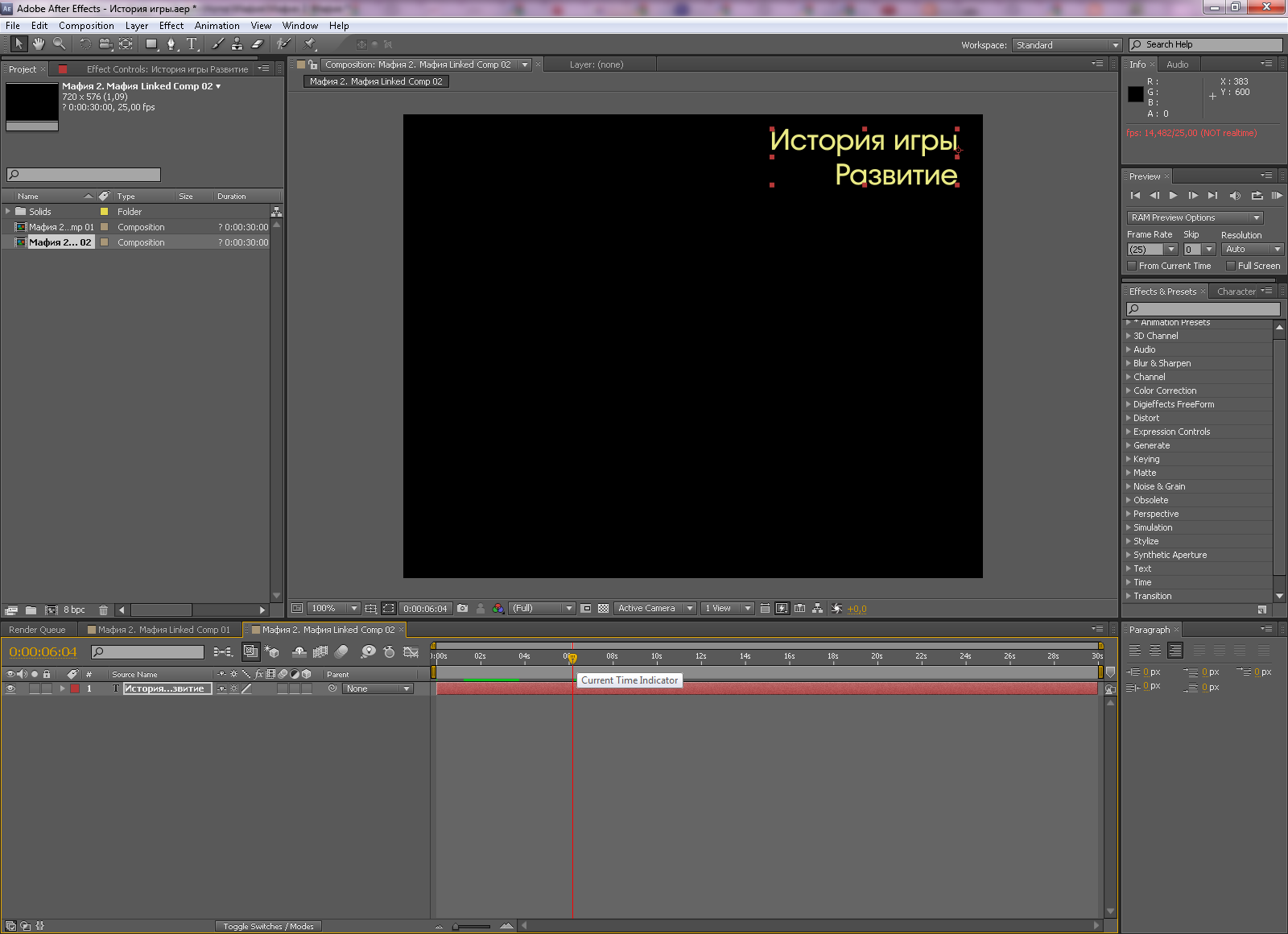Open the viewer magnification 100% dropdown
This screenshot has height=934, width=1288.
pos(334,609)
